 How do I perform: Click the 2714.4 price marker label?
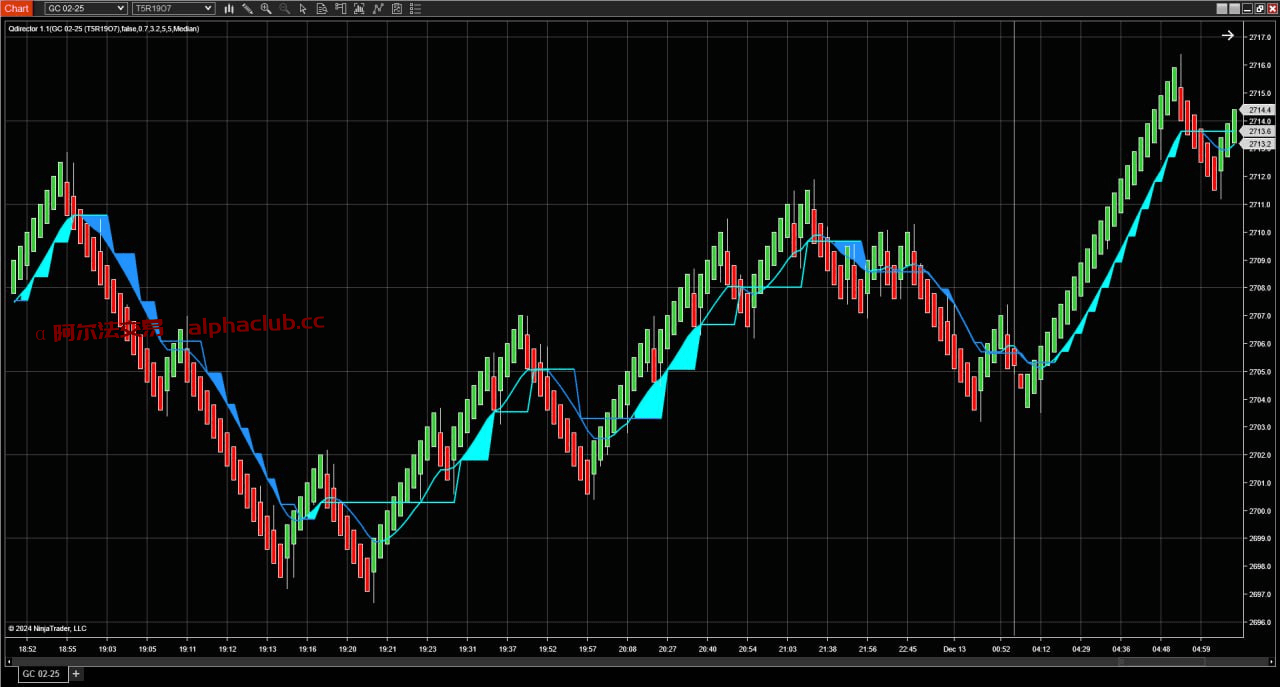click(x=1259, y=110)
